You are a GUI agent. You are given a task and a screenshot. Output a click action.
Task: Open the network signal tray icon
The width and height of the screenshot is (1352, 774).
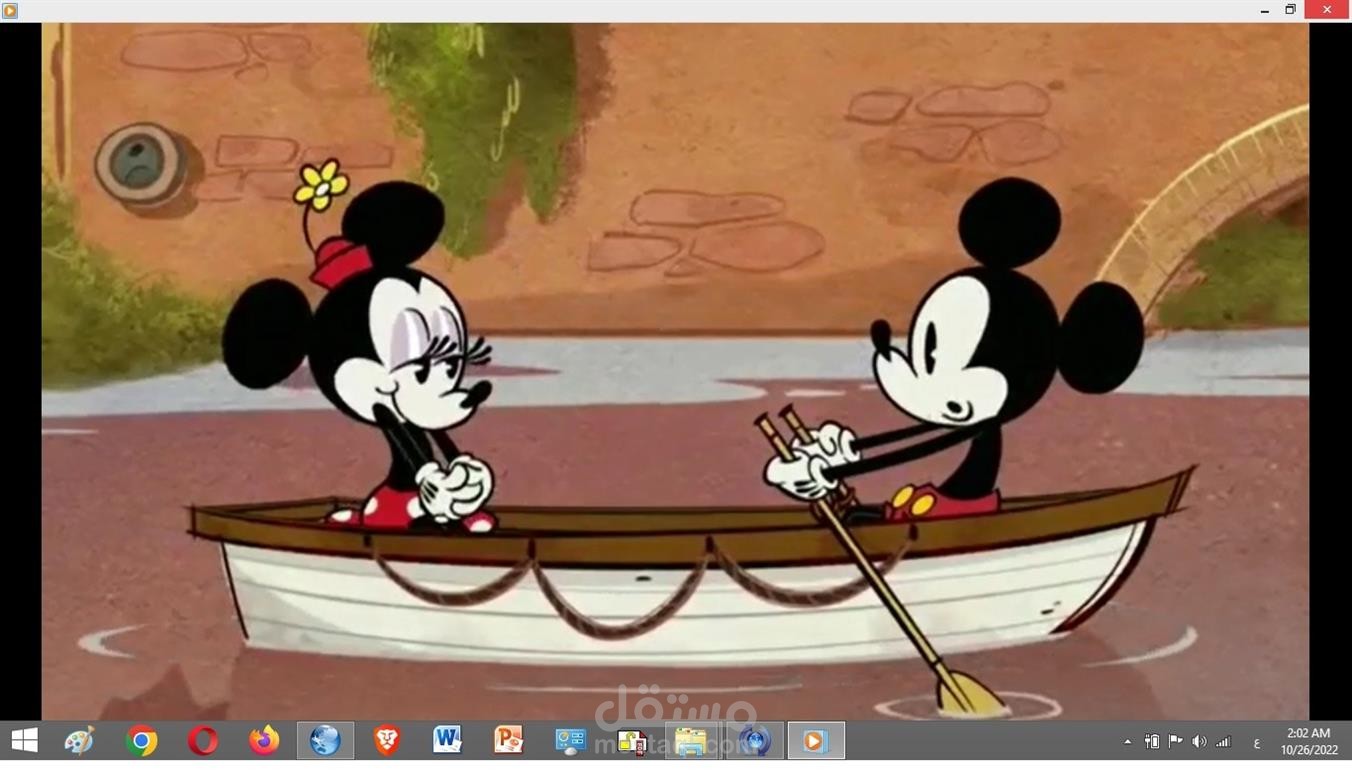[x=1223, y=742]
